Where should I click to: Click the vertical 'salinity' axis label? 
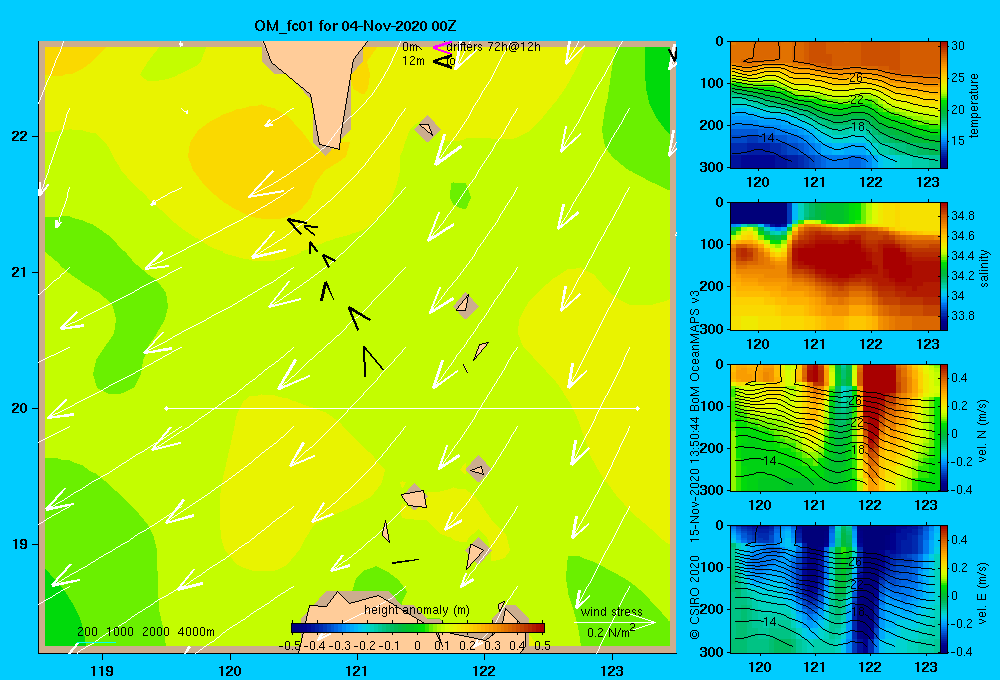click(984, 268)
